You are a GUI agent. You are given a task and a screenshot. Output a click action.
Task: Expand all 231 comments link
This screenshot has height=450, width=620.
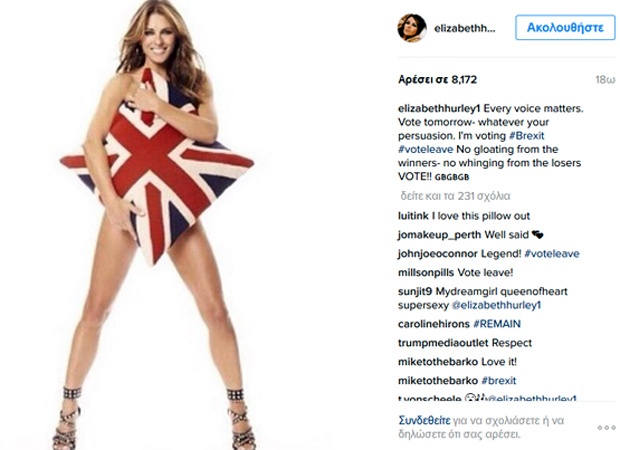[455, 196]
